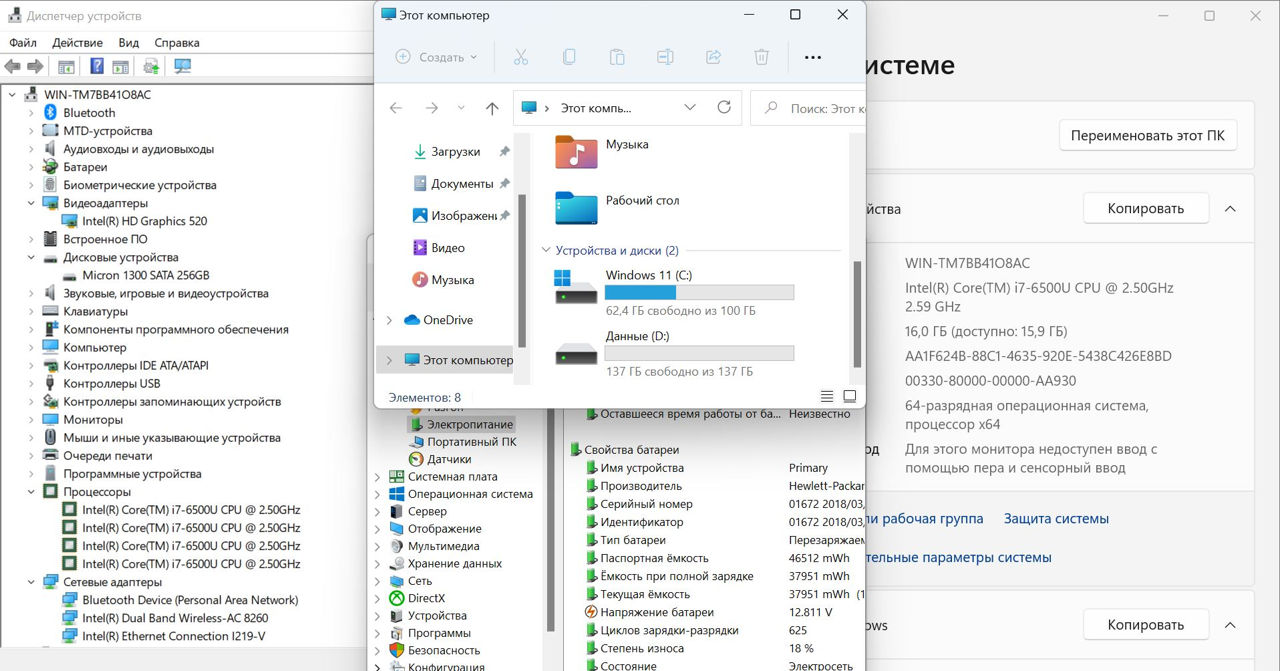Collapse the Устройства и диски group
The width and height of the screenshot is (1280, 671).
[546, 251]
